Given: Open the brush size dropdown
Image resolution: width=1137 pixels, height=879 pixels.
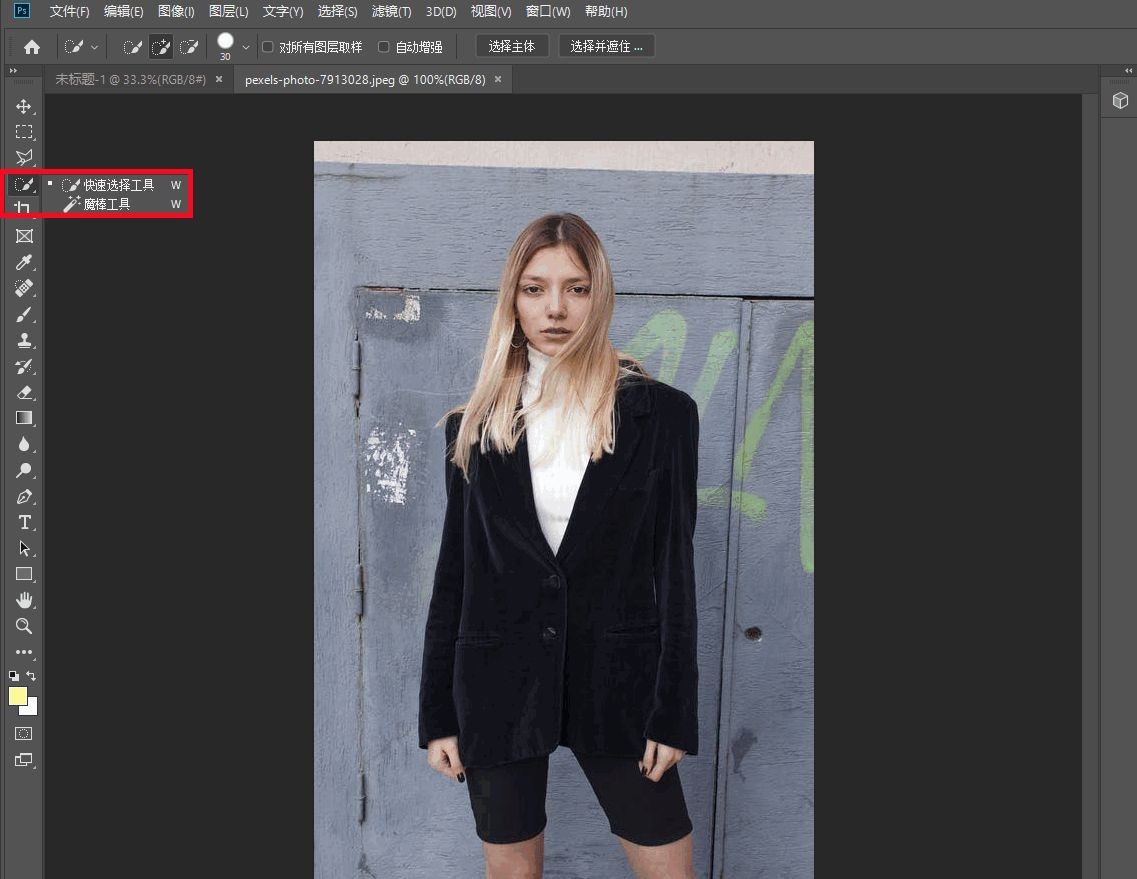Looking at the screenshot, I should pyautogui.click(x=243, y=46).
